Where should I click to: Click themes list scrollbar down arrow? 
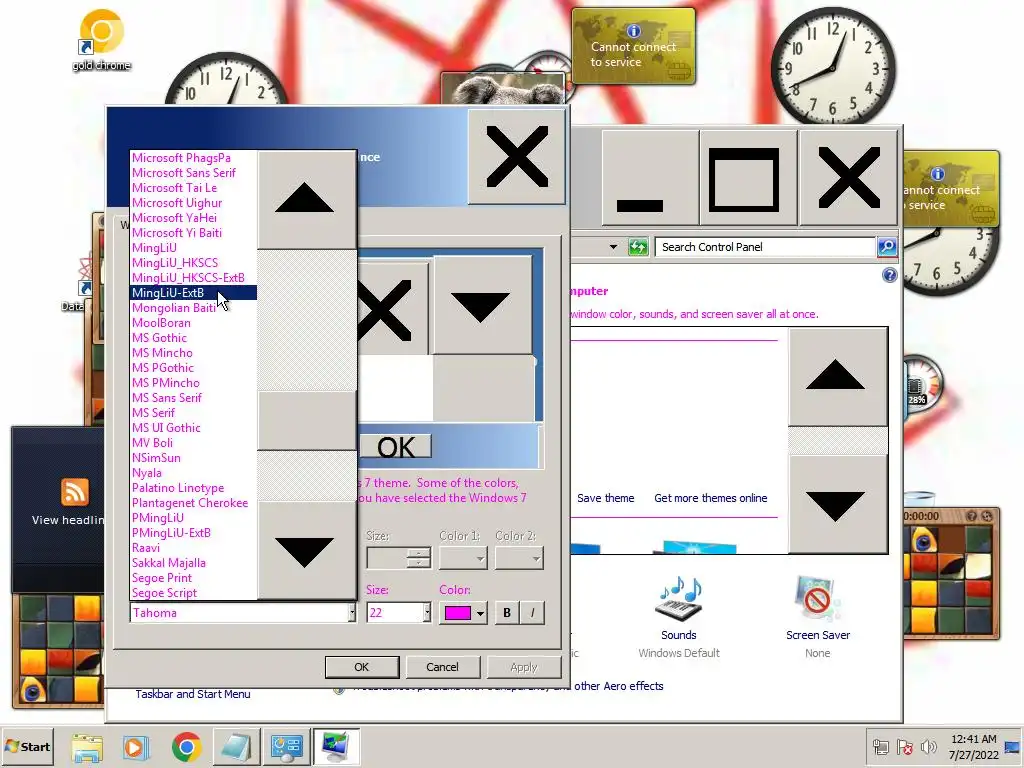tap(838, 504)
